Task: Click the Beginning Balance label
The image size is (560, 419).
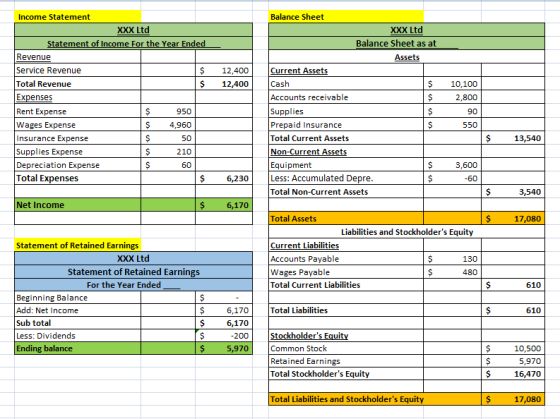Action: [x=52, y=298]
